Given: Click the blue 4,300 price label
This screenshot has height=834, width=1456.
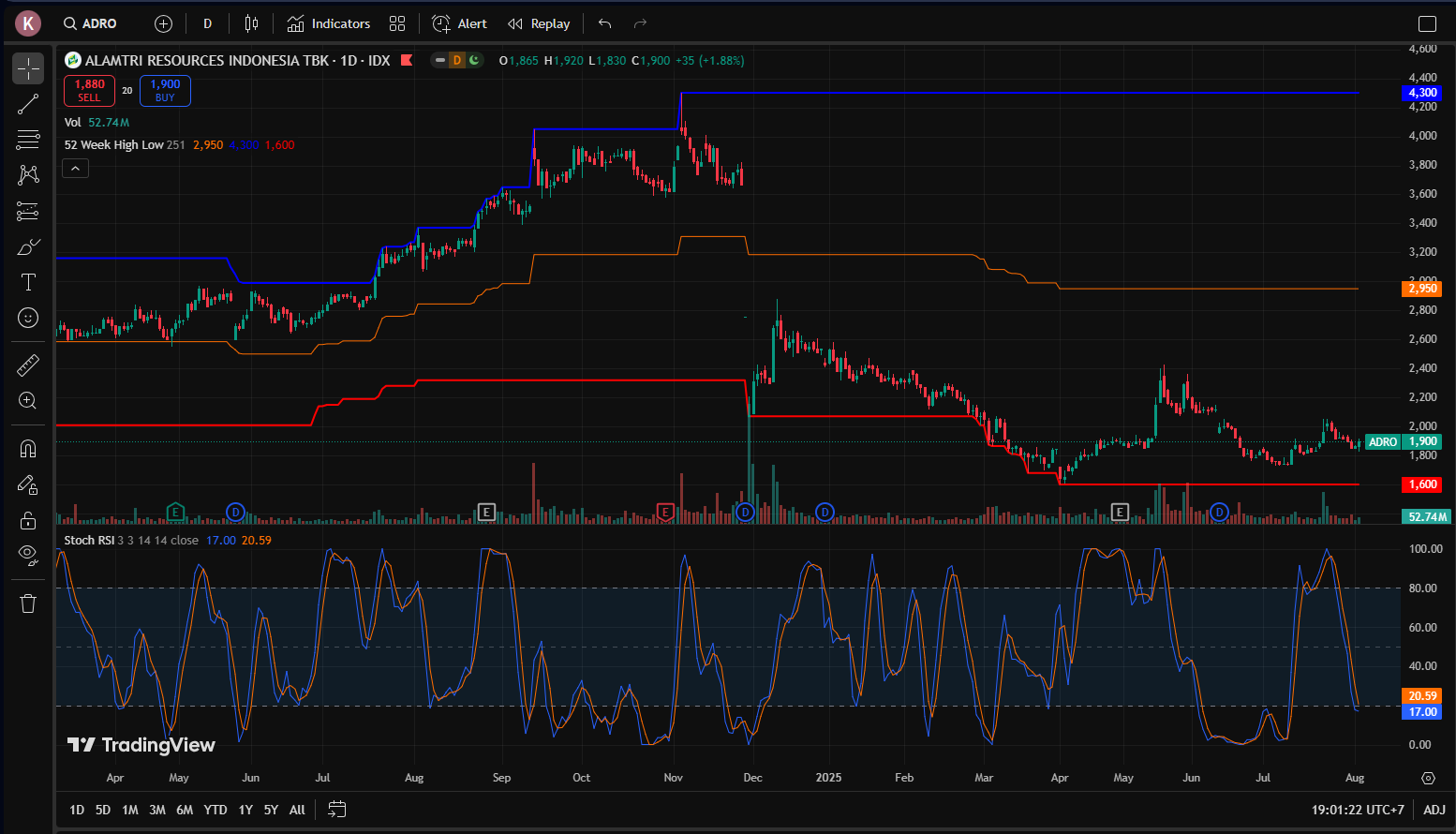Looking at the screenshot, I should coord(1422,93).
